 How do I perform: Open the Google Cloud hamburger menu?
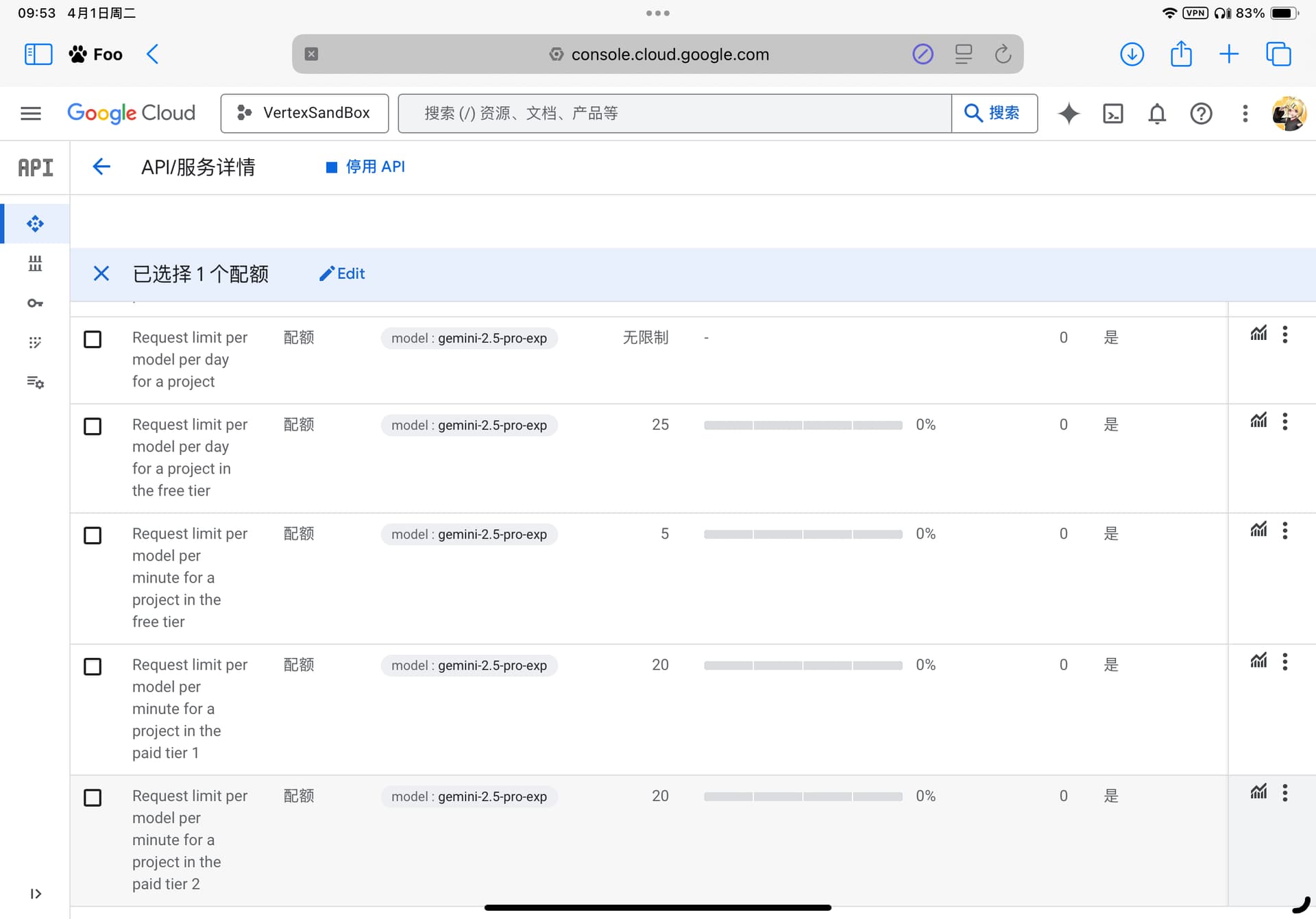pyautogui.click(x=31, y=113)
